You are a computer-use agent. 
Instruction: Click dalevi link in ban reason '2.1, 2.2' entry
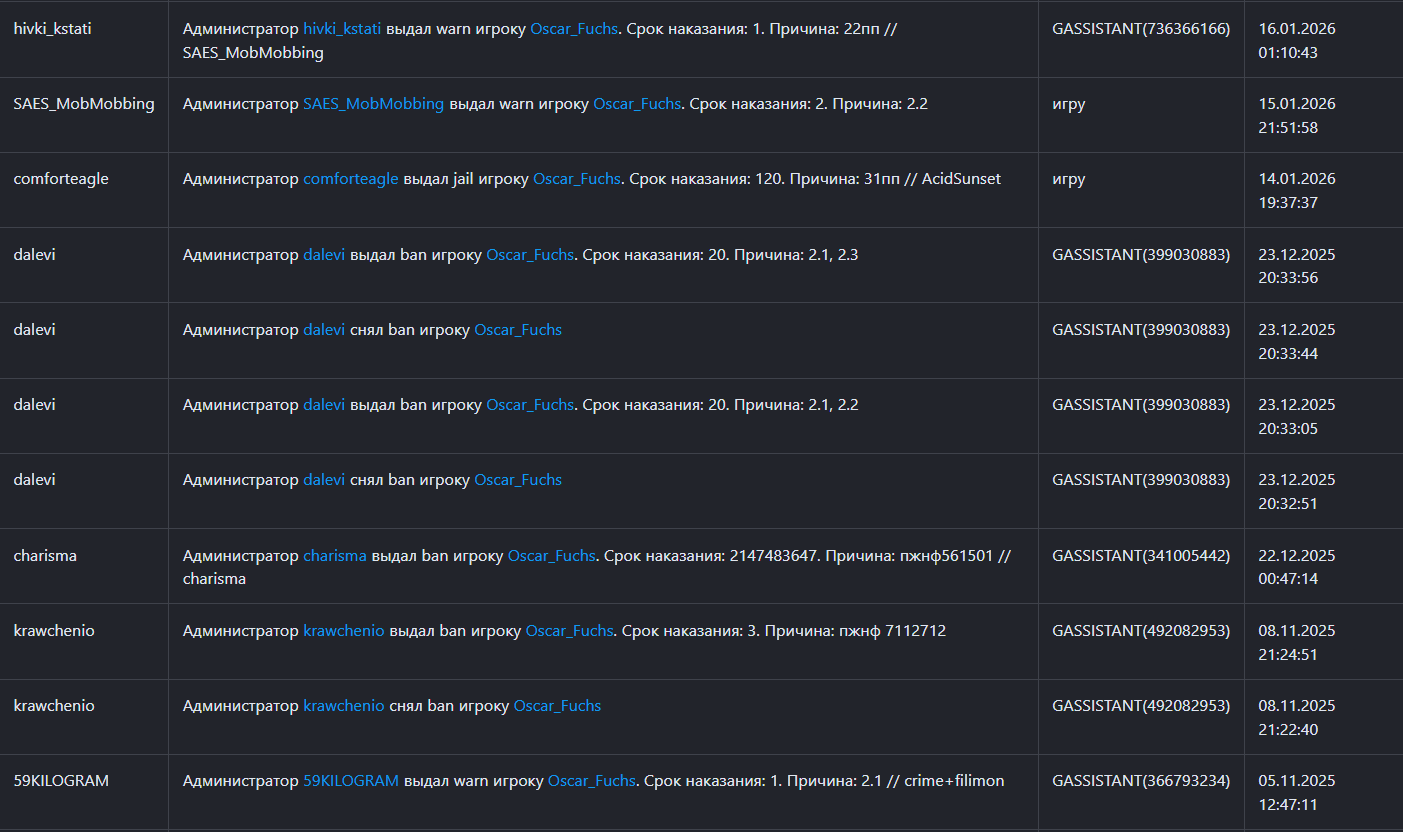(x=324, y=405)
